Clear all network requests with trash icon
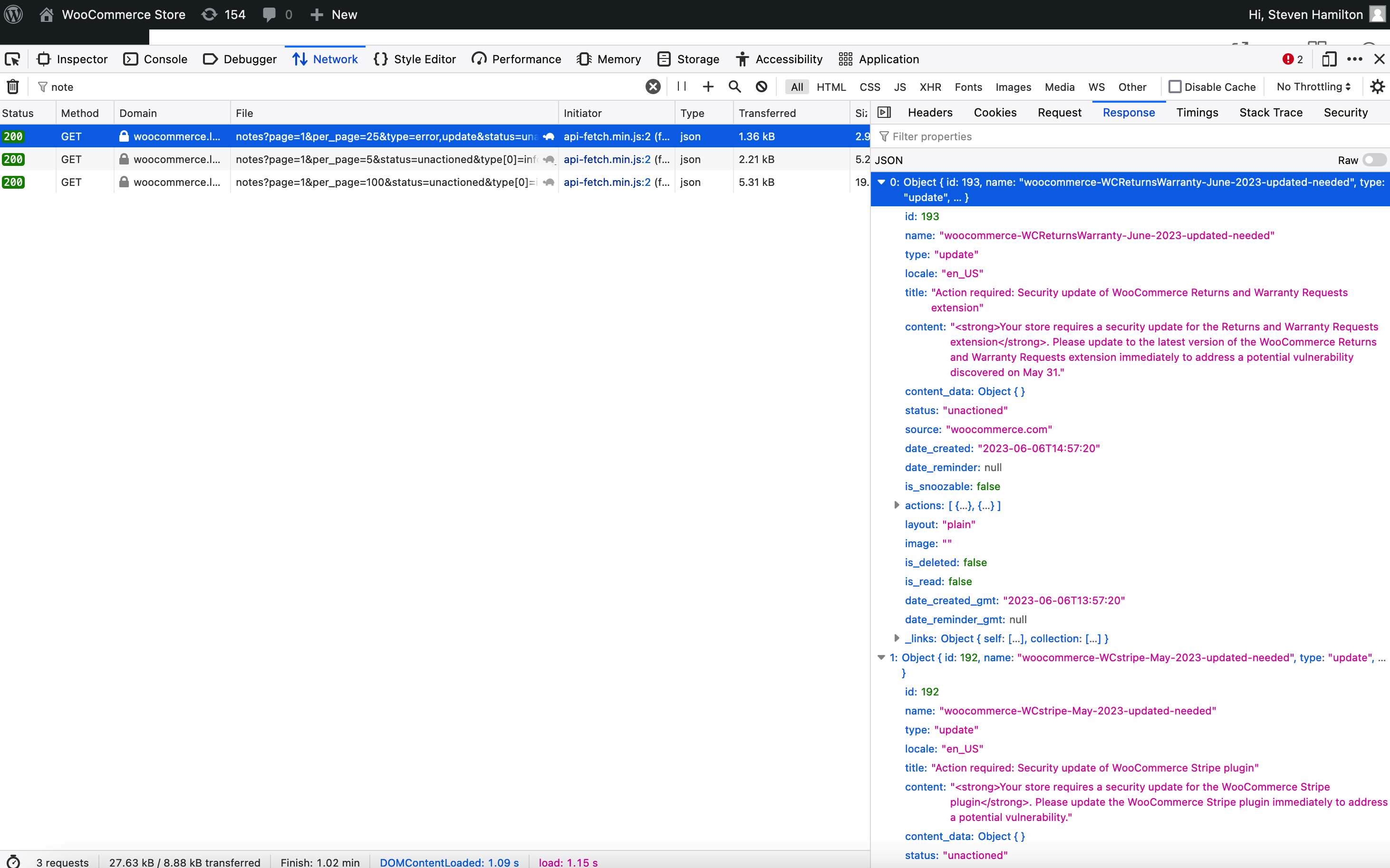 (x=12, y=87)
